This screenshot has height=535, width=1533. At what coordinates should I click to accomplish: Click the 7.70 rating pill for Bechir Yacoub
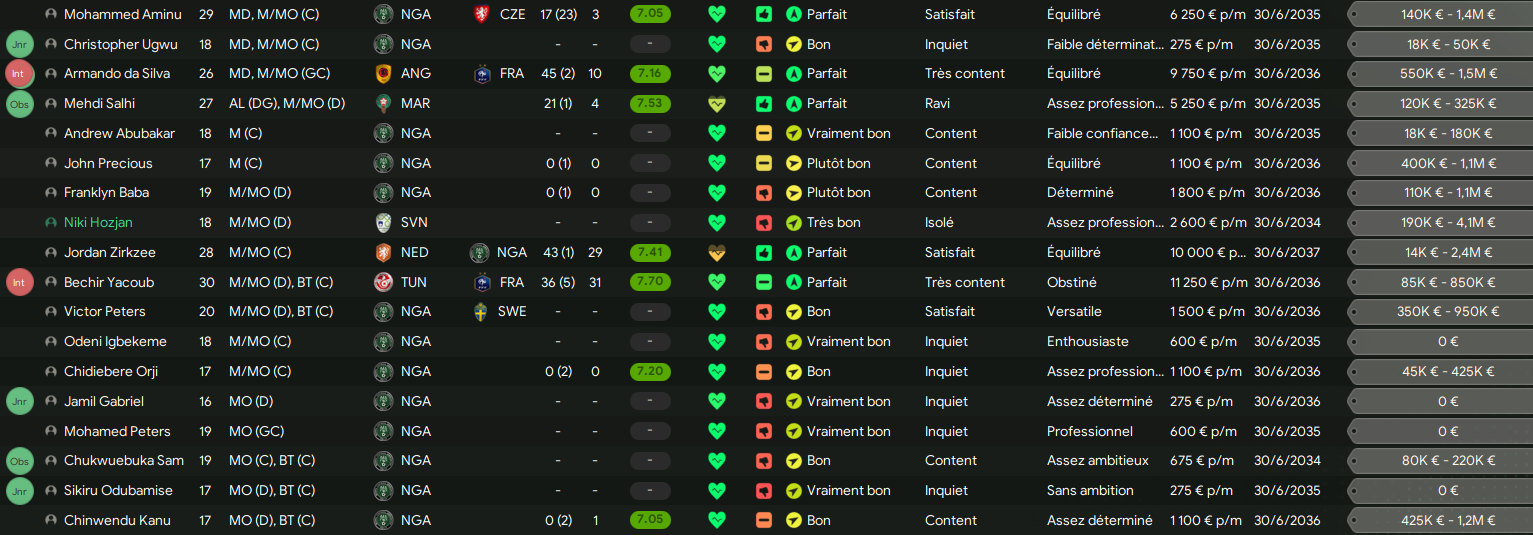pos(650,282)
